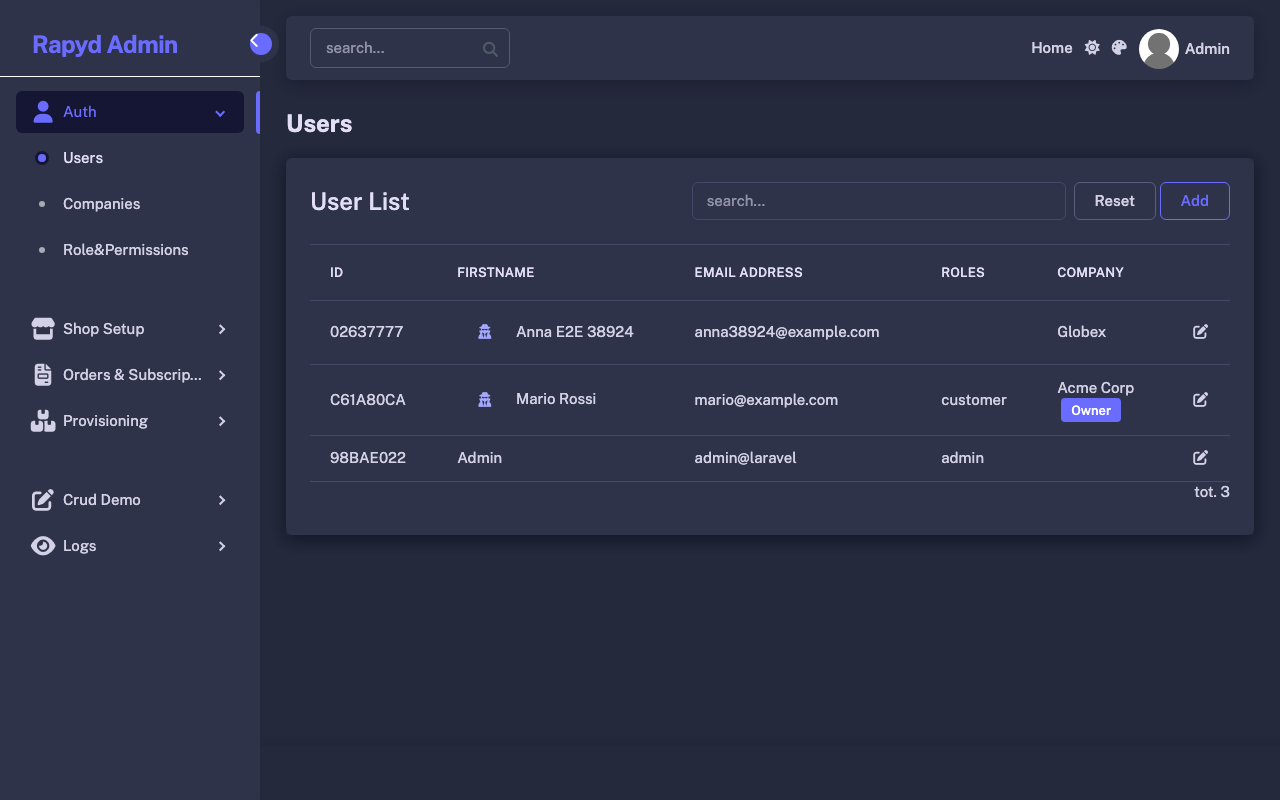The width and height of the screenshot is (1280, 800).
Task: Click the ID column header
Action: coord(337,272)
